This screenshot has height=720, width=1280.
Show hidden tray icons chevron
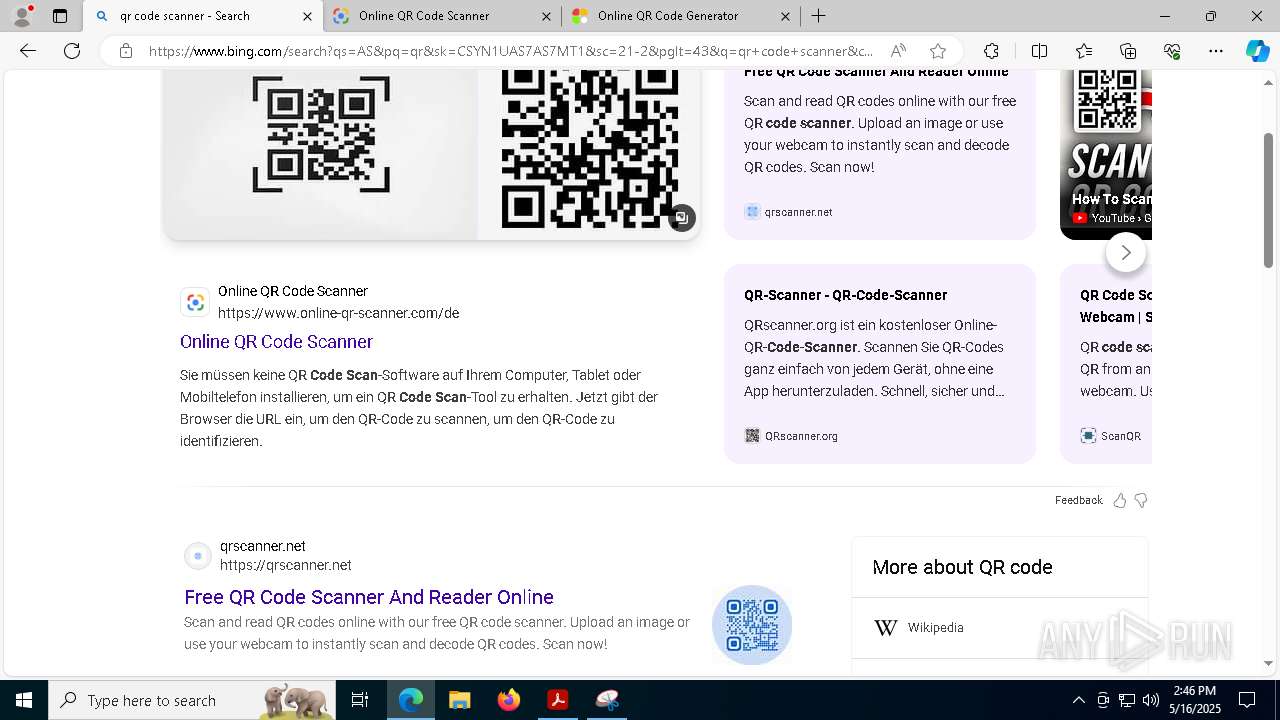[x=1078, y=700]
